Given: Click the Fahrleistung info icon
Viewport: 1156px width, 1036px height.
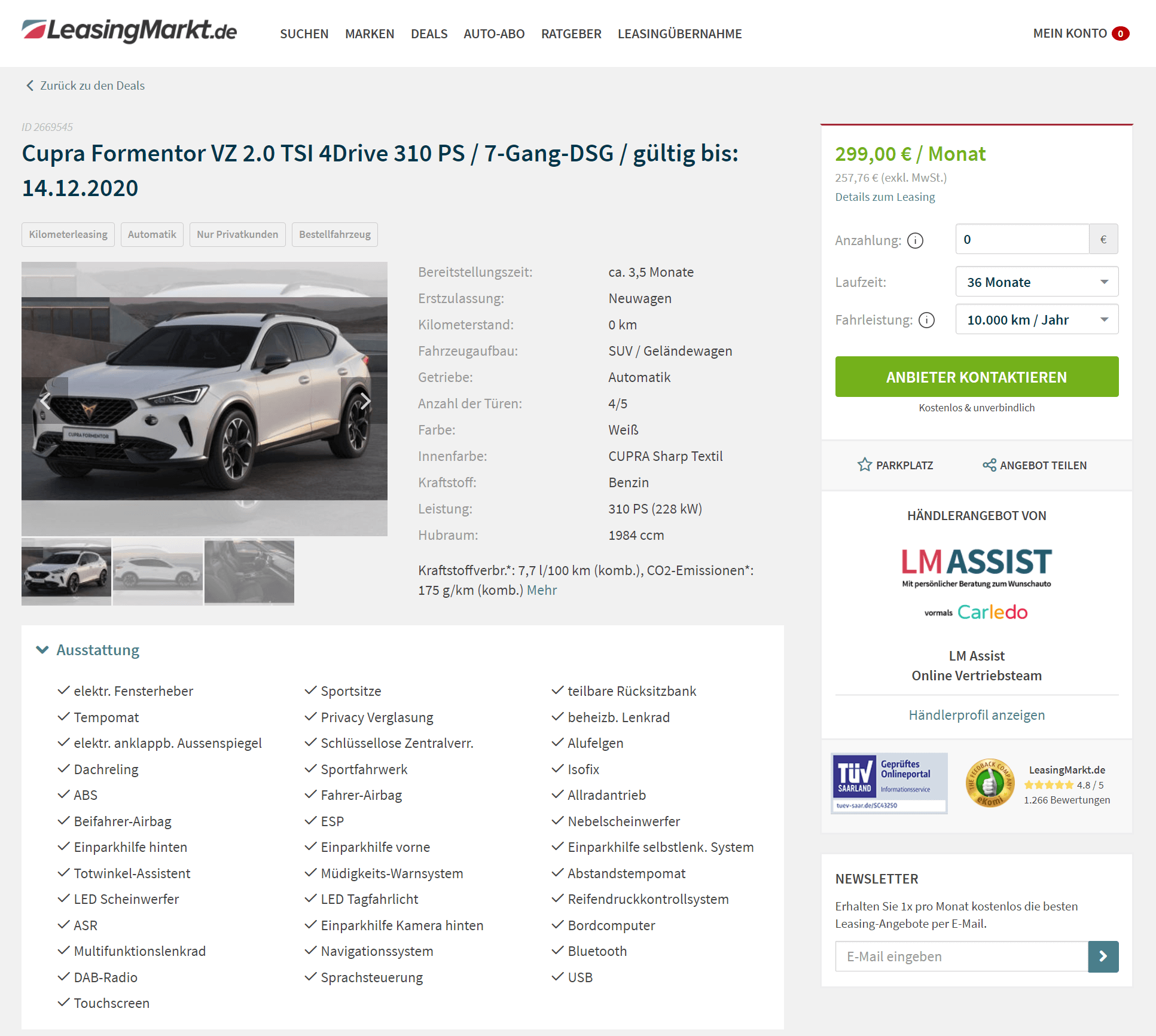Looking at the screenshot, I should pyautogui.click(x=926, y=320).
